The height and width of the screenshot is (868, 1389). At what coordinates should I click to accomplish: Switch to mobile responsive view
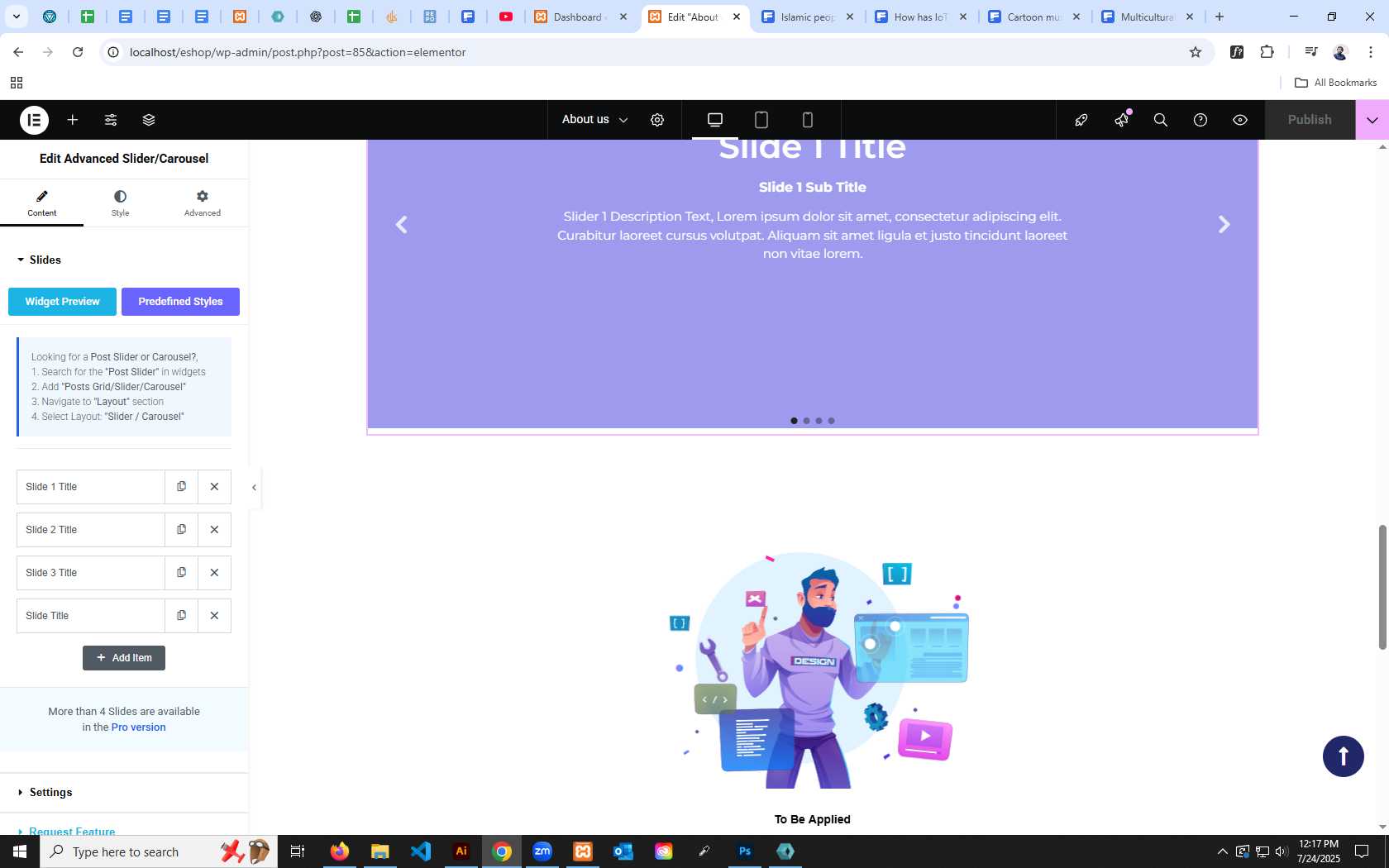808,120
